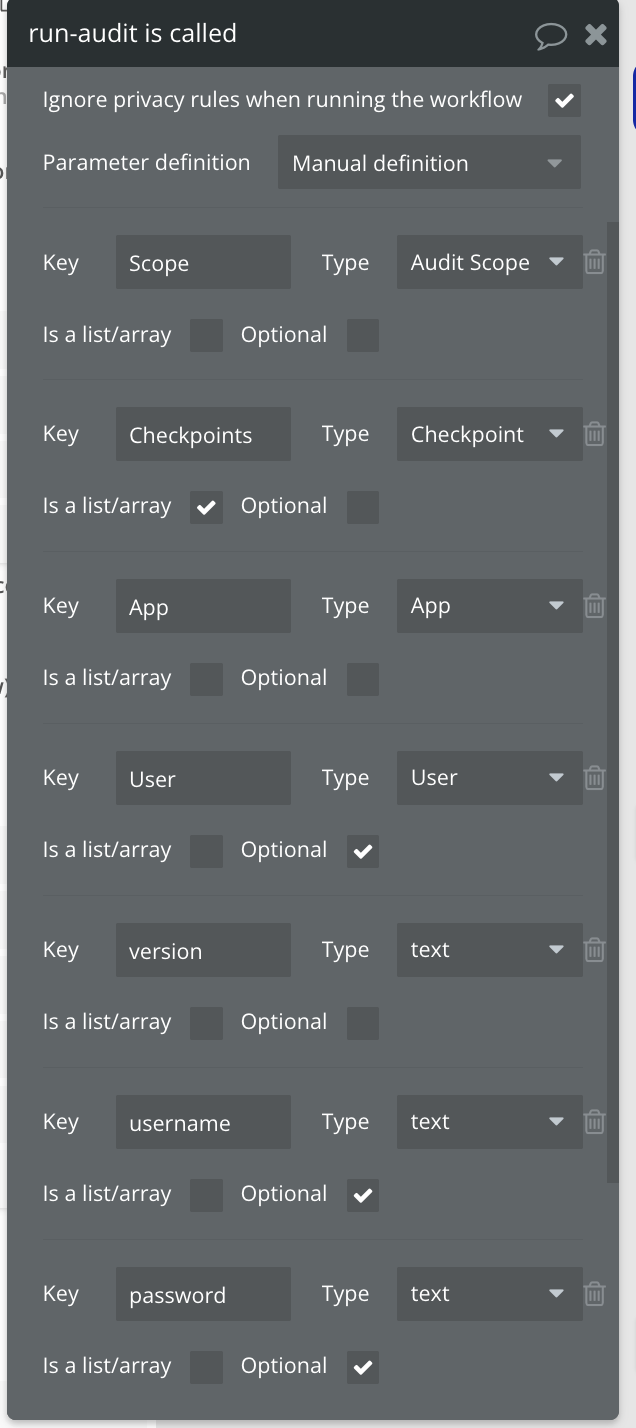Click the panel's vertical scrollbar
The height and width of the screenshot is (1428, 636).
(x=613, y=700)
